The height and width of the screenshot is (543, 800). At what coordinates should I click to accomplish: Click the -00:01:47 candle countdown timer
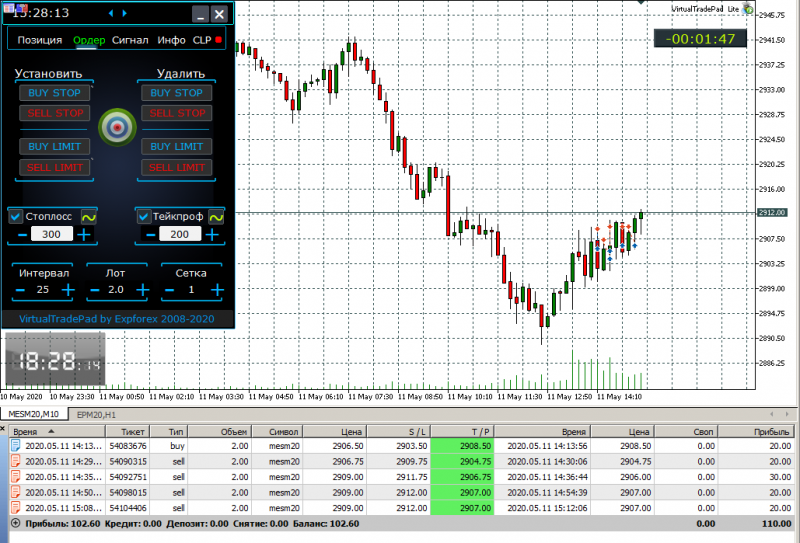(x=700, y=39)
